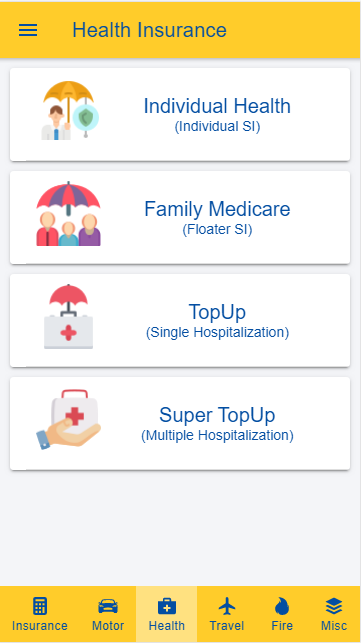Viewport: 361px width, 643px height.
Task: Open the Individual Health plan card
Action: coord(180,114)
